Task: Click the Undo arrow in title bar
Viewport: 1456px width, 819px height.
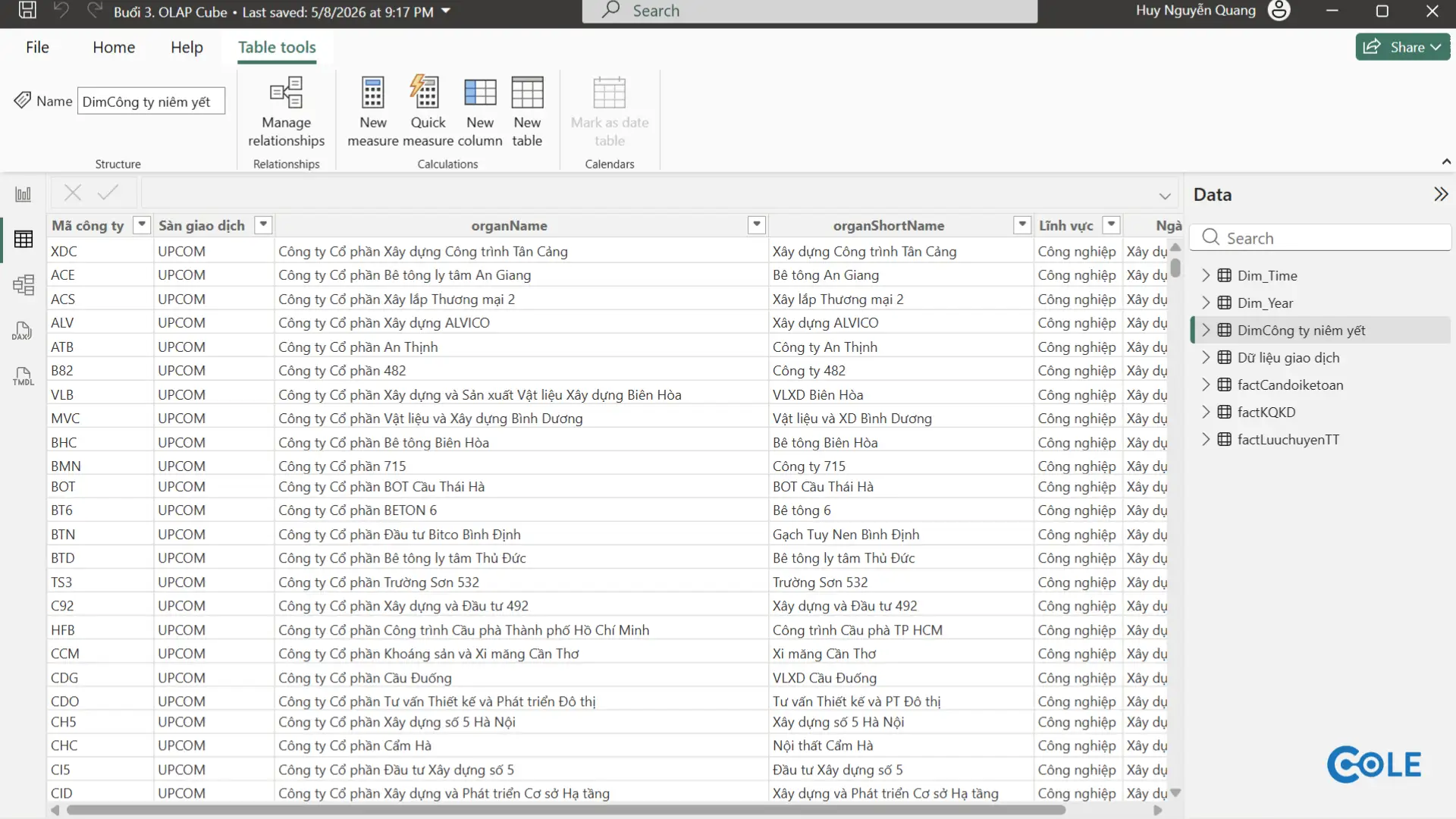Action: click(x=61, y=11)
